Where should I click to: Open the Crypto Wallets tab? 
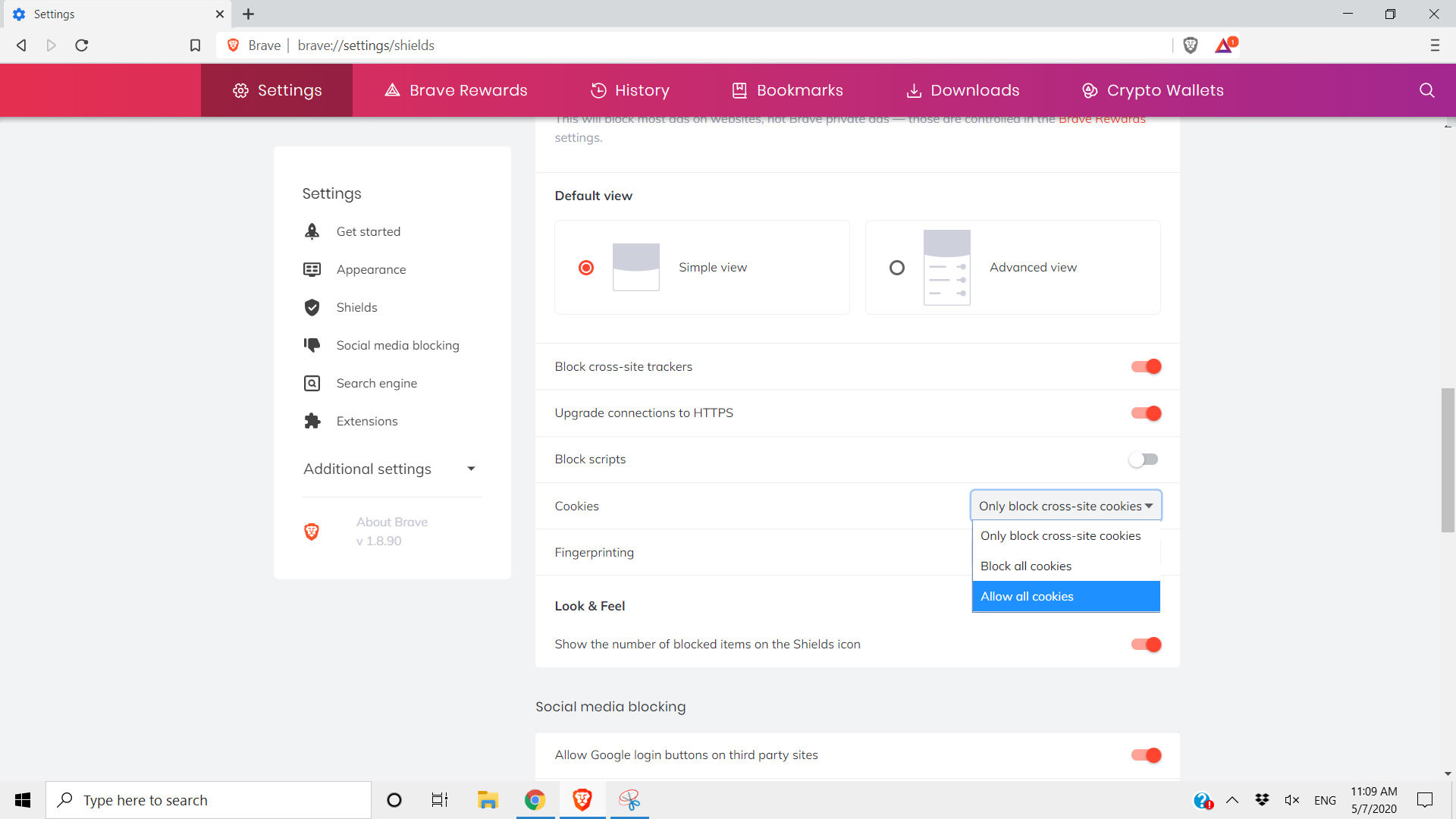coord(1152,90)
